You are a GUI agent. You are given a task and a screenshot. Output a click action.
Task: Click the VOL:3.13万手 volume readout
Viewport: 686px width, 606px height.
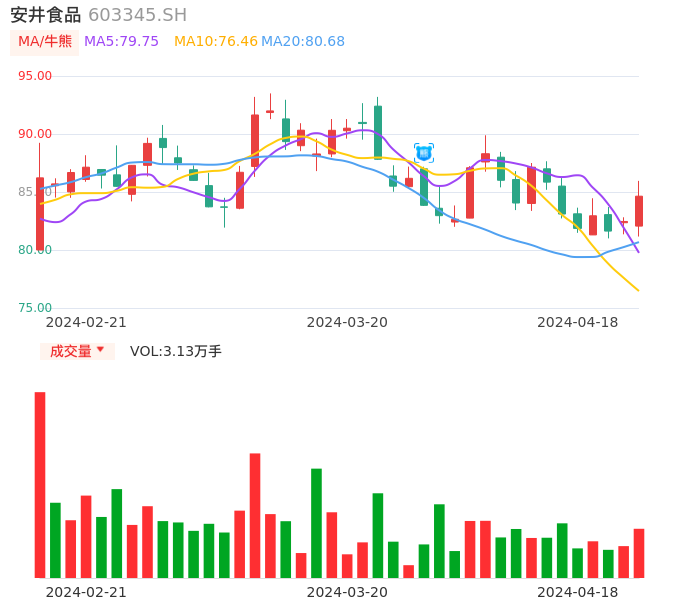(176, 351)
